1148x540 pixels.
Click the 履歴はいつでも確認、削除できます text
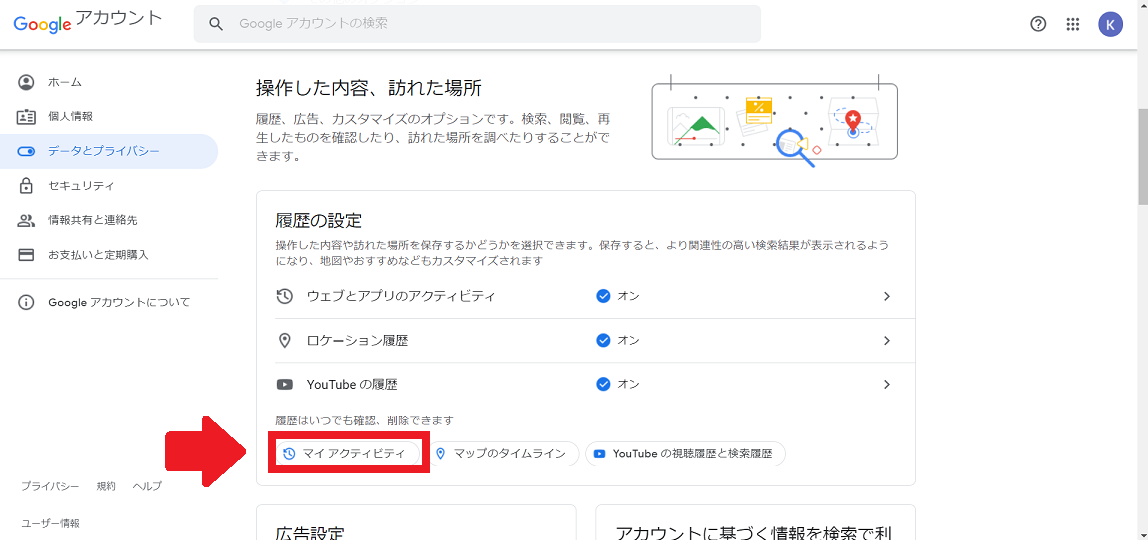point(365,421)
